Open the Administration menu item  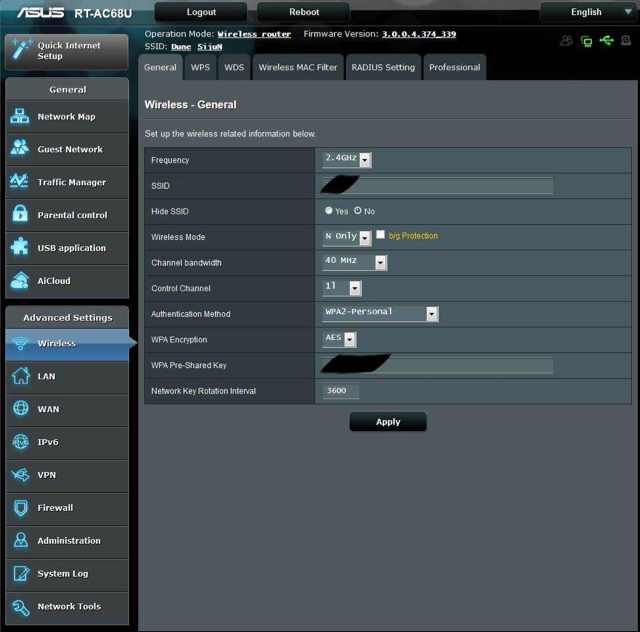(67, 541)
